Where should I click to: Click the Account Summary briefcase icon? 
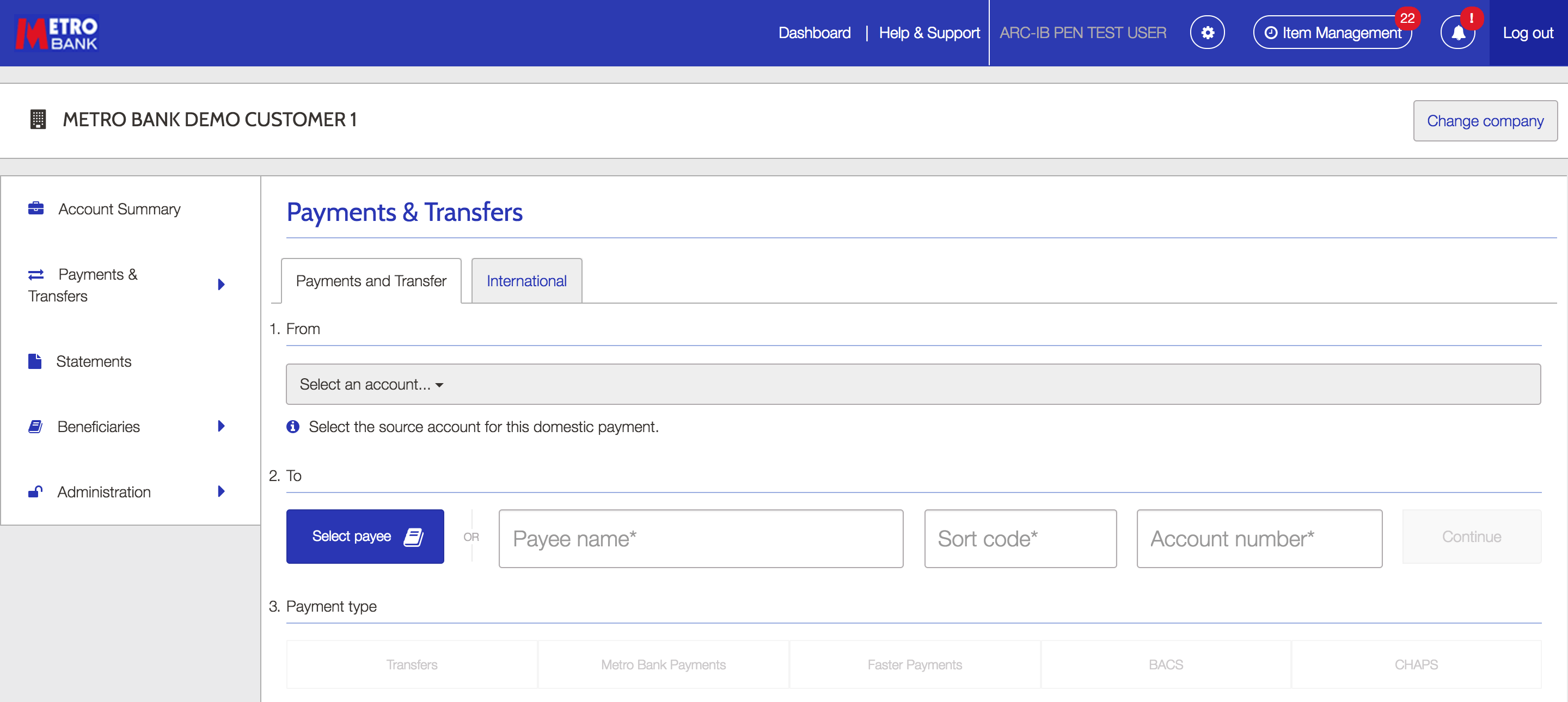pos(36,208)
